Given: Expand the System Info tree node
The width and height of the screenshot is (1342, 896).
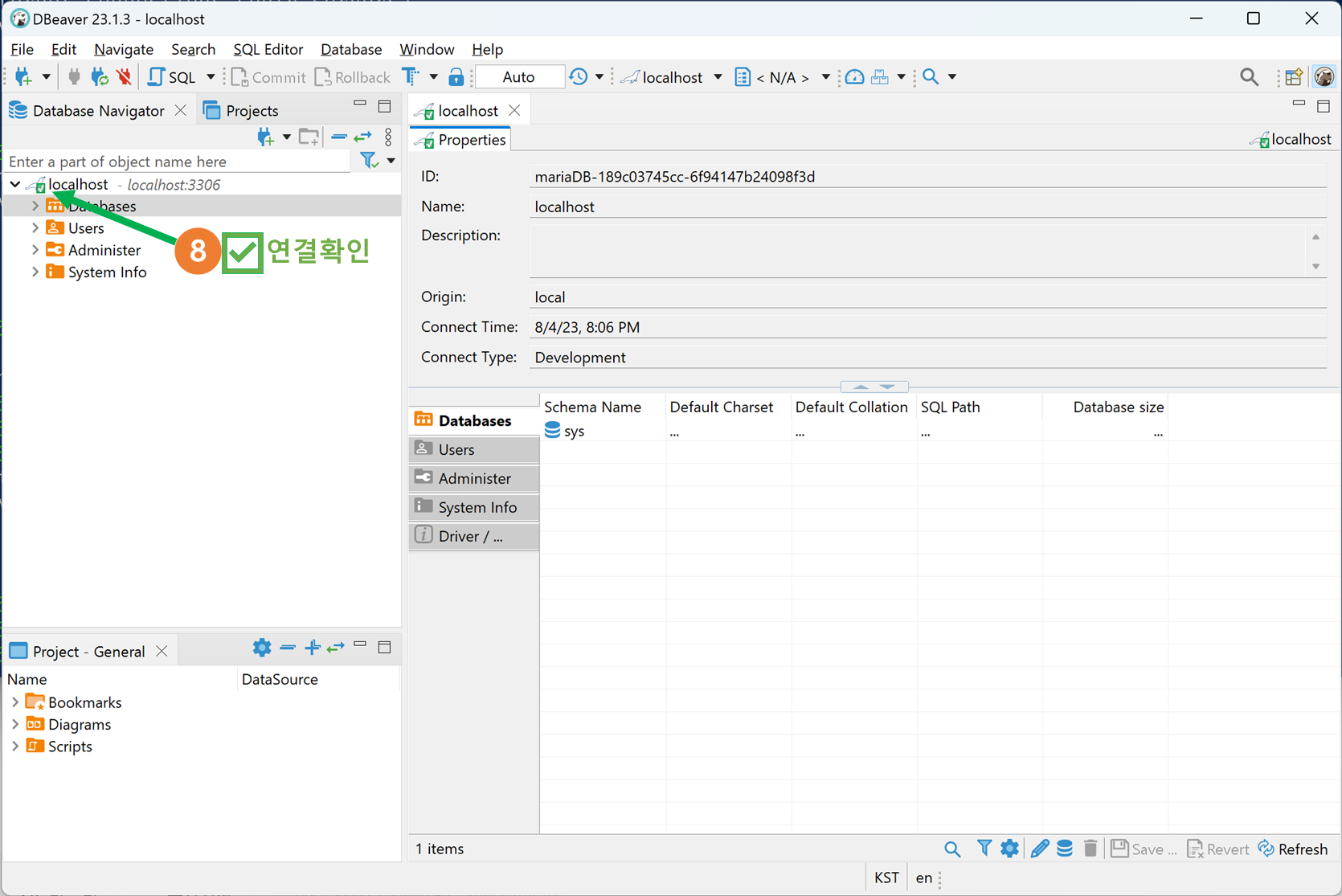Looking at the screenshot, I should (x=35, y=272).
